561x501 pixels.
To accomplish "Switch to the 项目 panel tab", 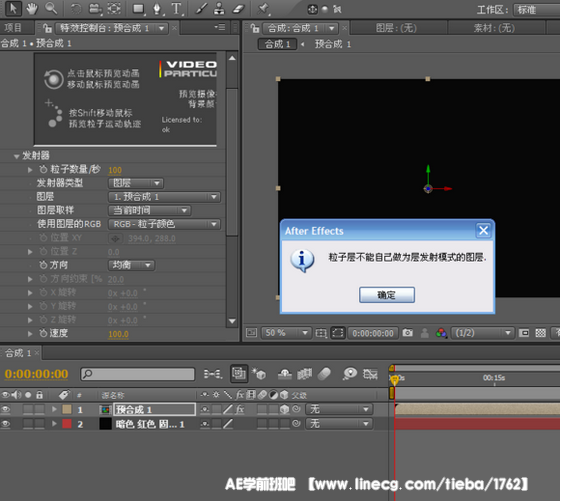I will (x=13, y=28).
